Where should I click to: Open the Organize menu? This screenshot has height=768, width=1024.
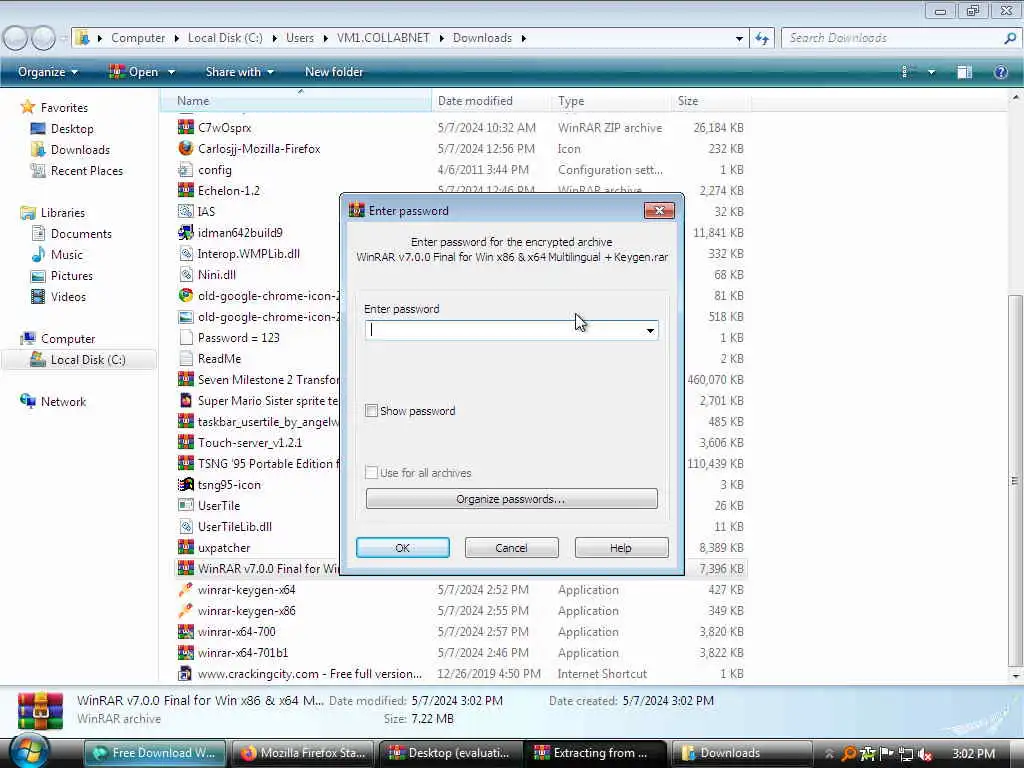(x=48, y=72)
